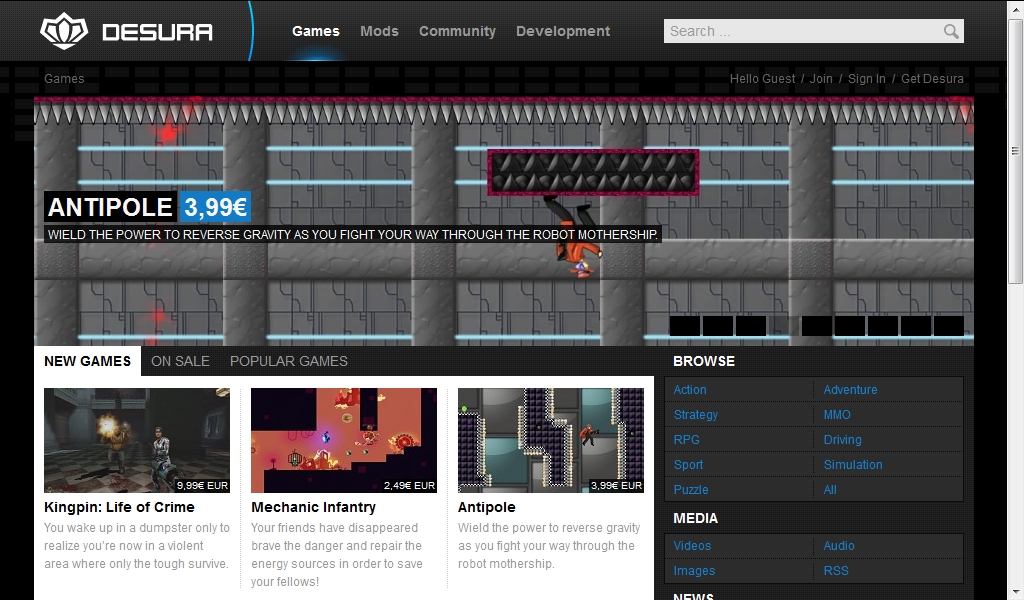The height and width of the screenshot is (600, 1024).
Task: Browse the Puzzle genre
Action: pyautogui.click(x=691, y=490)
